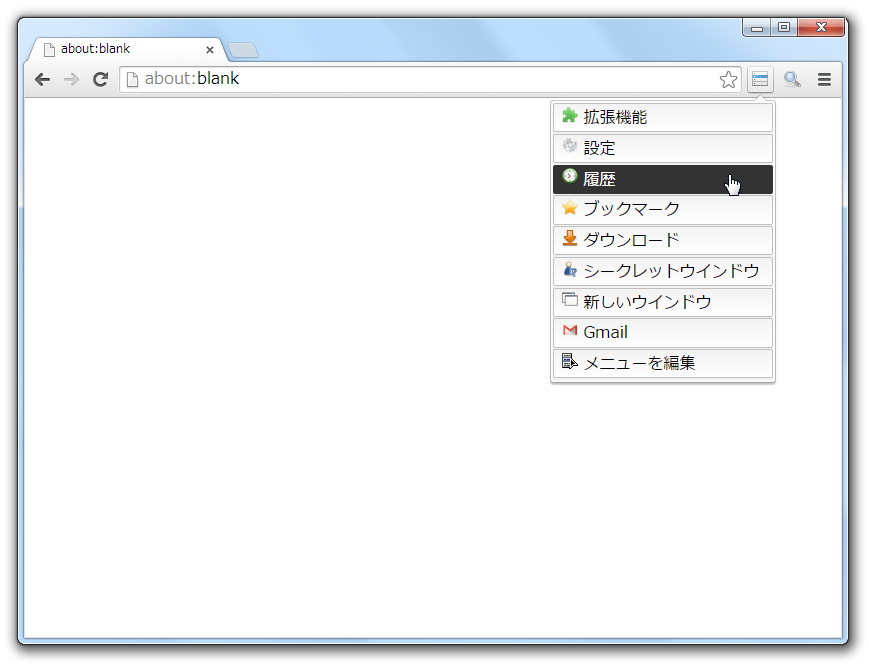869x667 pixels.
Task: Click the incognito person icon
Action: pyautogui.click(x=570, y=269)
